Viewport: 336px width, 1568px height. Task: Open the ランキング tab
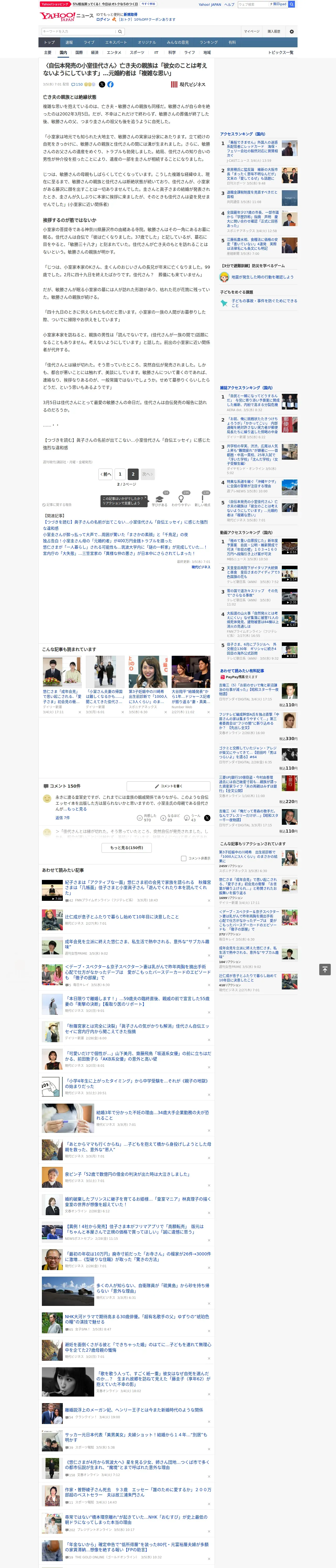209,43
